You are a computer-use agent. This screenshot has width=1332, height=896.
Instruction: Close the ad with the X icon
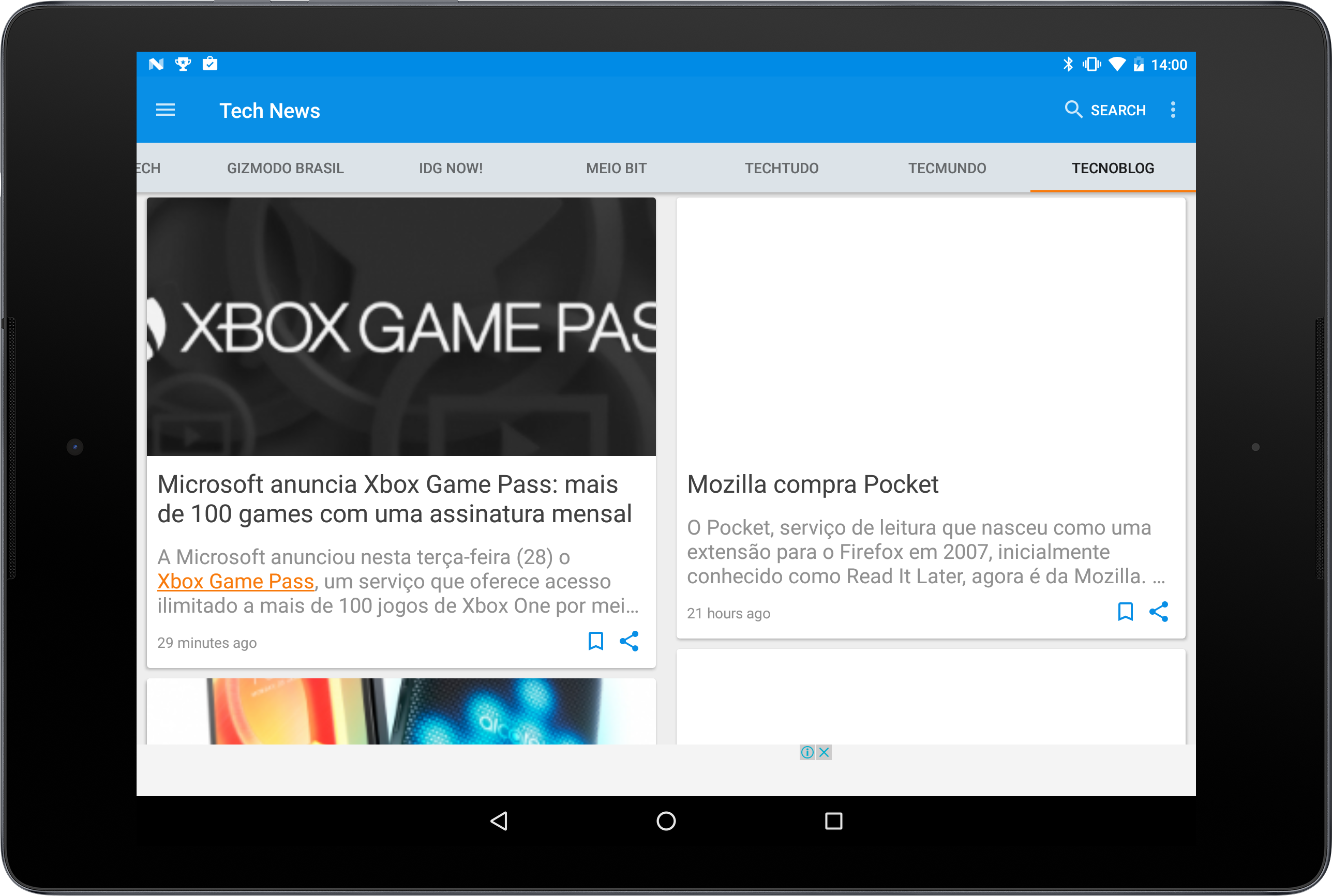(x=824, y=752)
